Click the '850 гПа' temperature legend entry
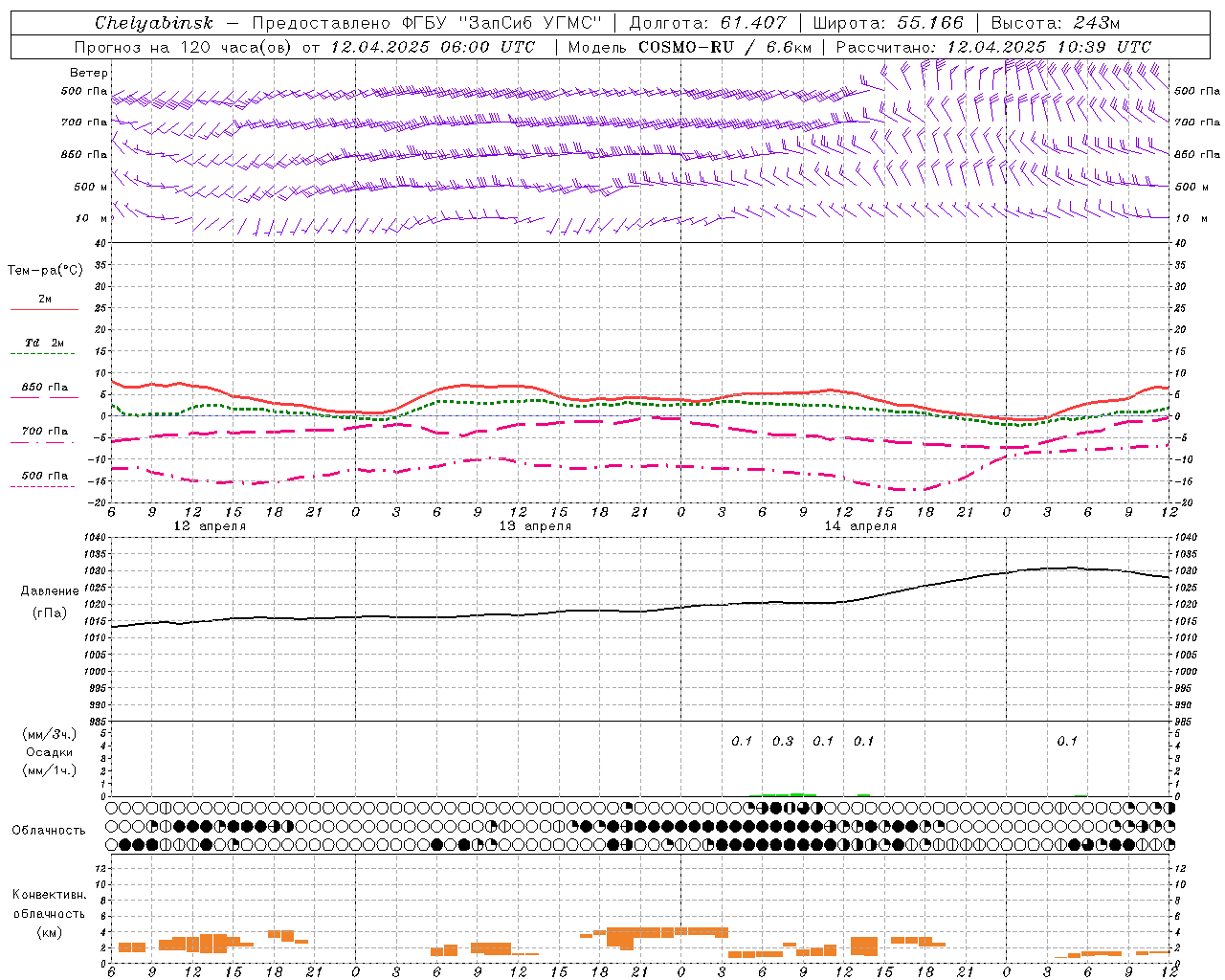Screen dimensions: 1225x980 coord(45,388)
